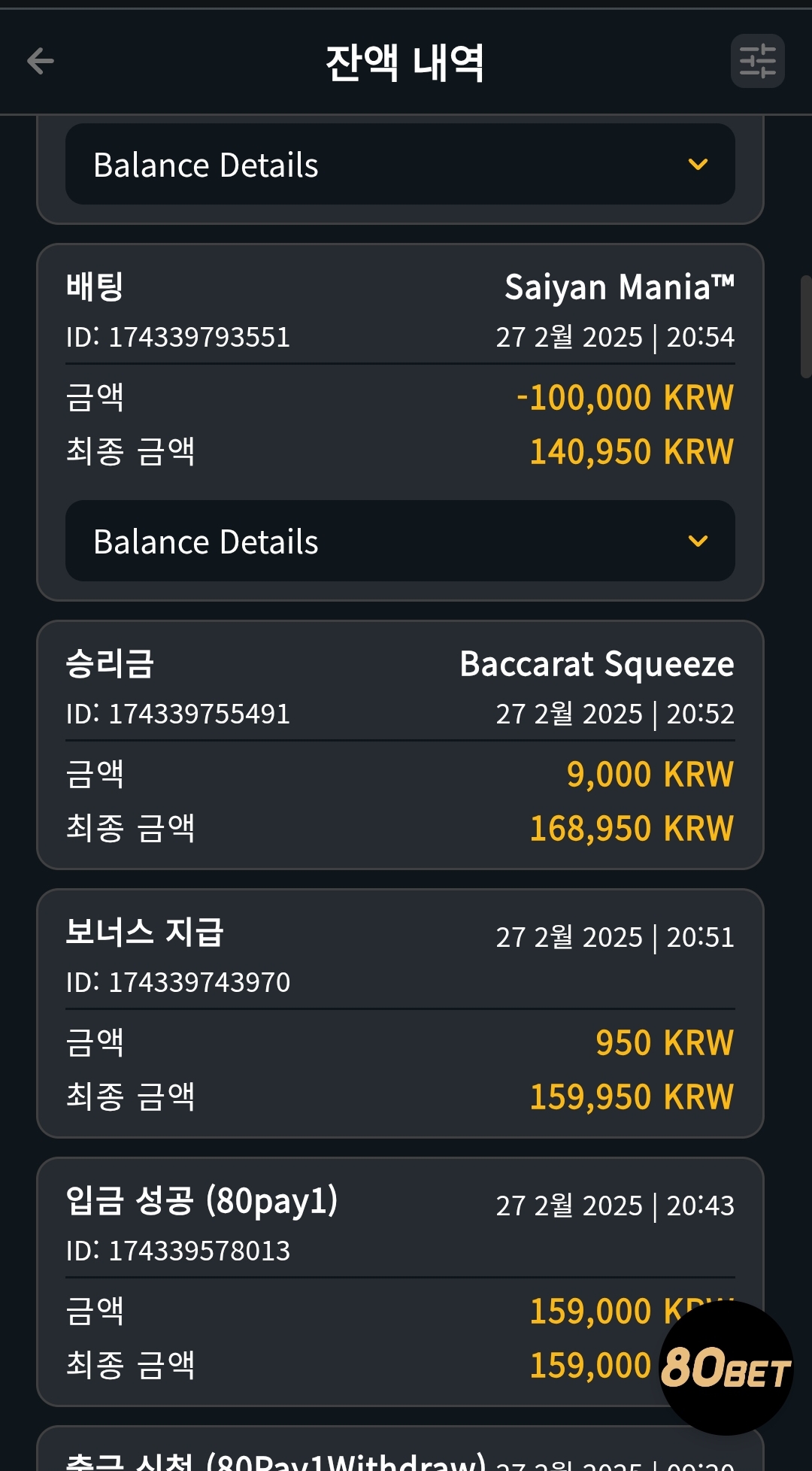The image size is (812, 1471).
Task: Expand Balance Details under Saiyan Mania bet
Action: (400, 541)
